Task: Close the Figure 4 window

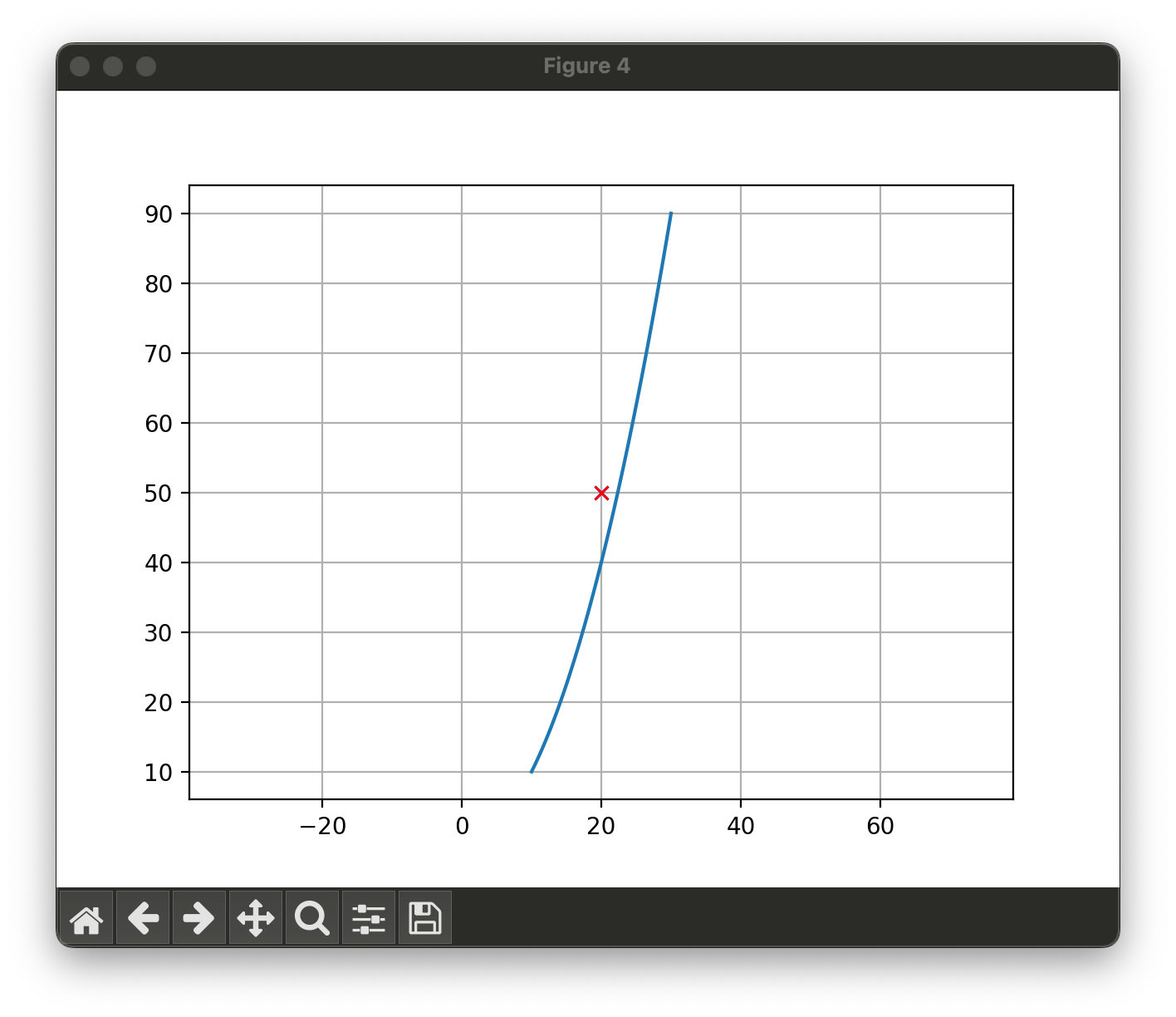Action: point(80,66)
